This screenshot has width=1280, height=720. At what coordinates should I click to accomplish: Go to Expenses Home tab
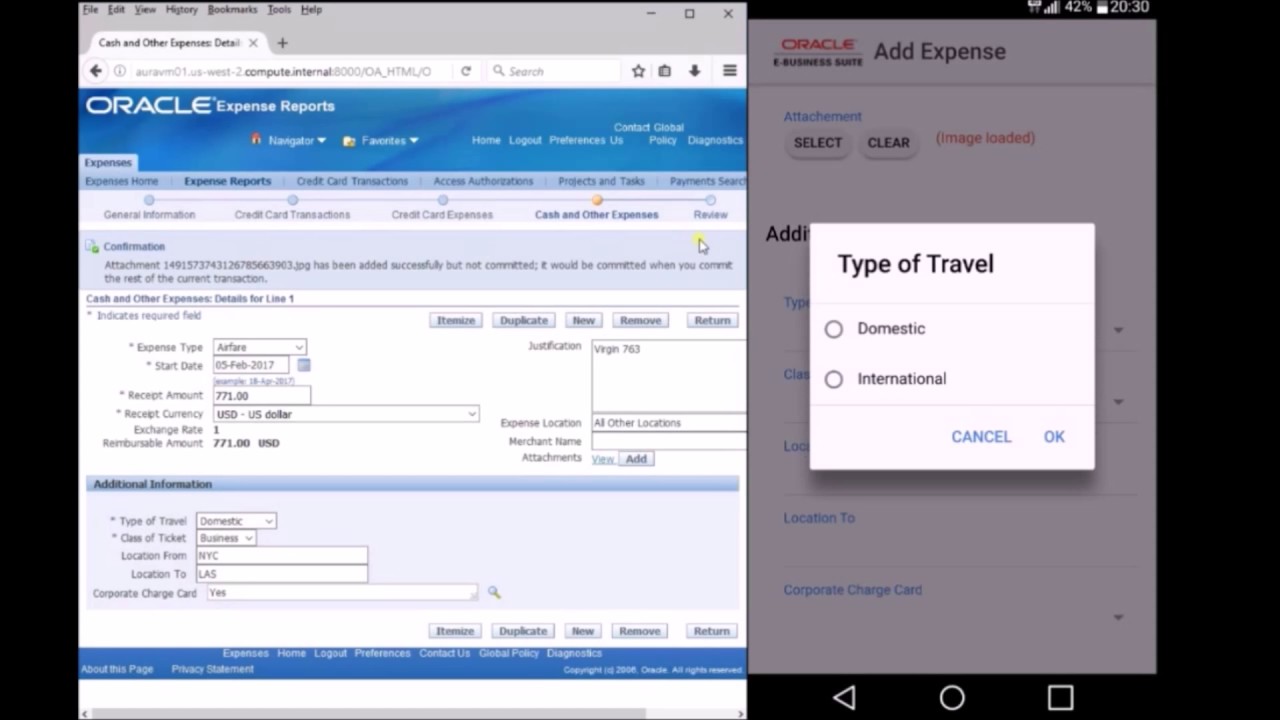[121, 181]
